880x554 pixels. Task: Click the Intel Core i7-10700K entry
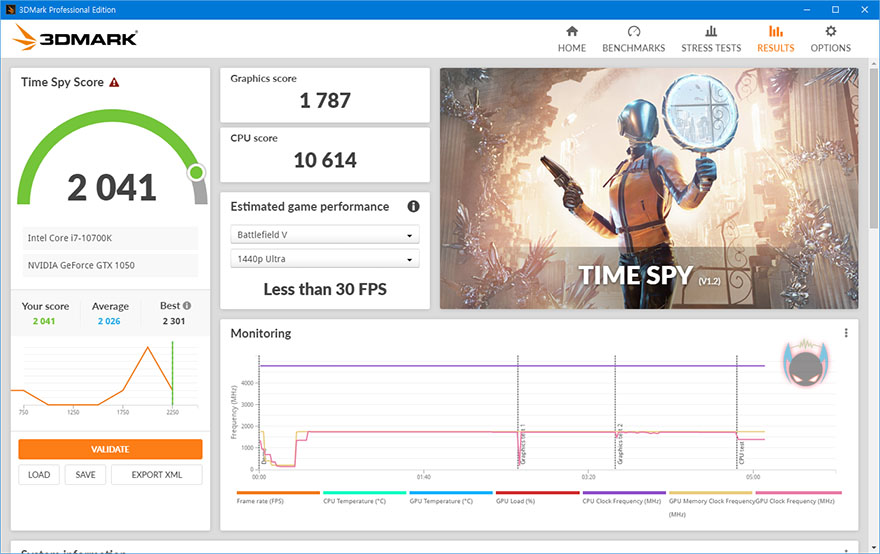(x=110, y=238)
